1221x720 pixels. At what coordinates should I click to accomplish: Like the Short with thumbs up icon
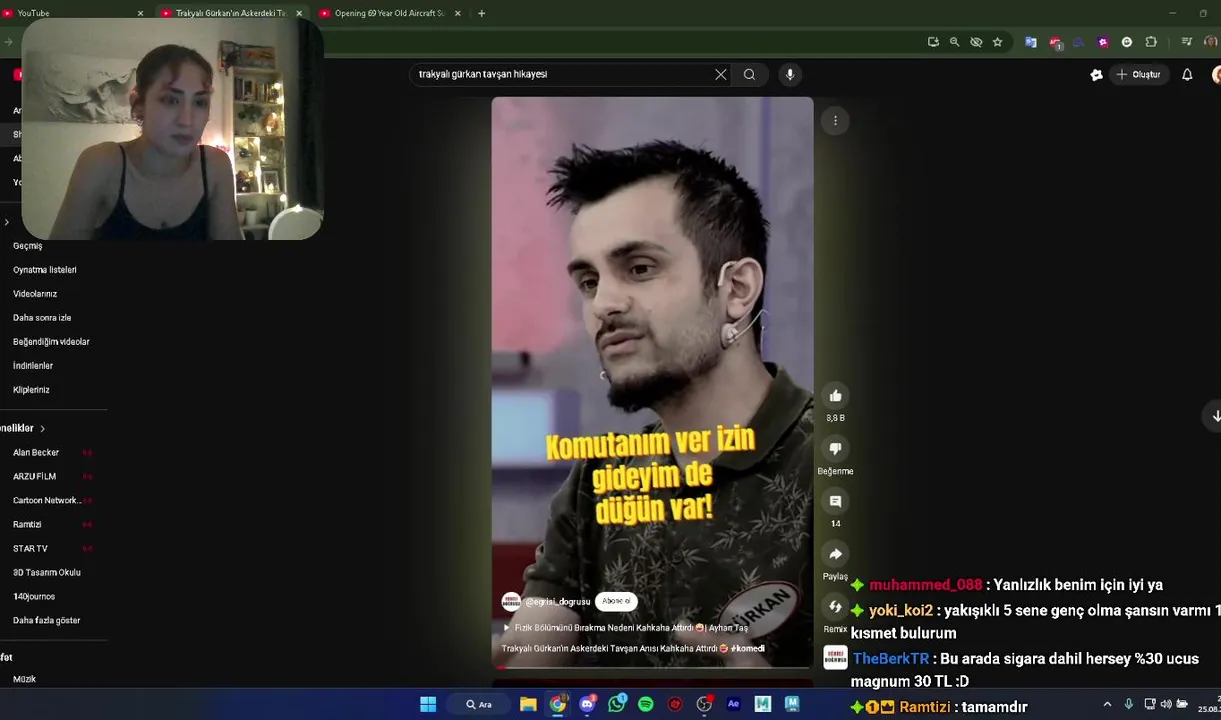835,396
